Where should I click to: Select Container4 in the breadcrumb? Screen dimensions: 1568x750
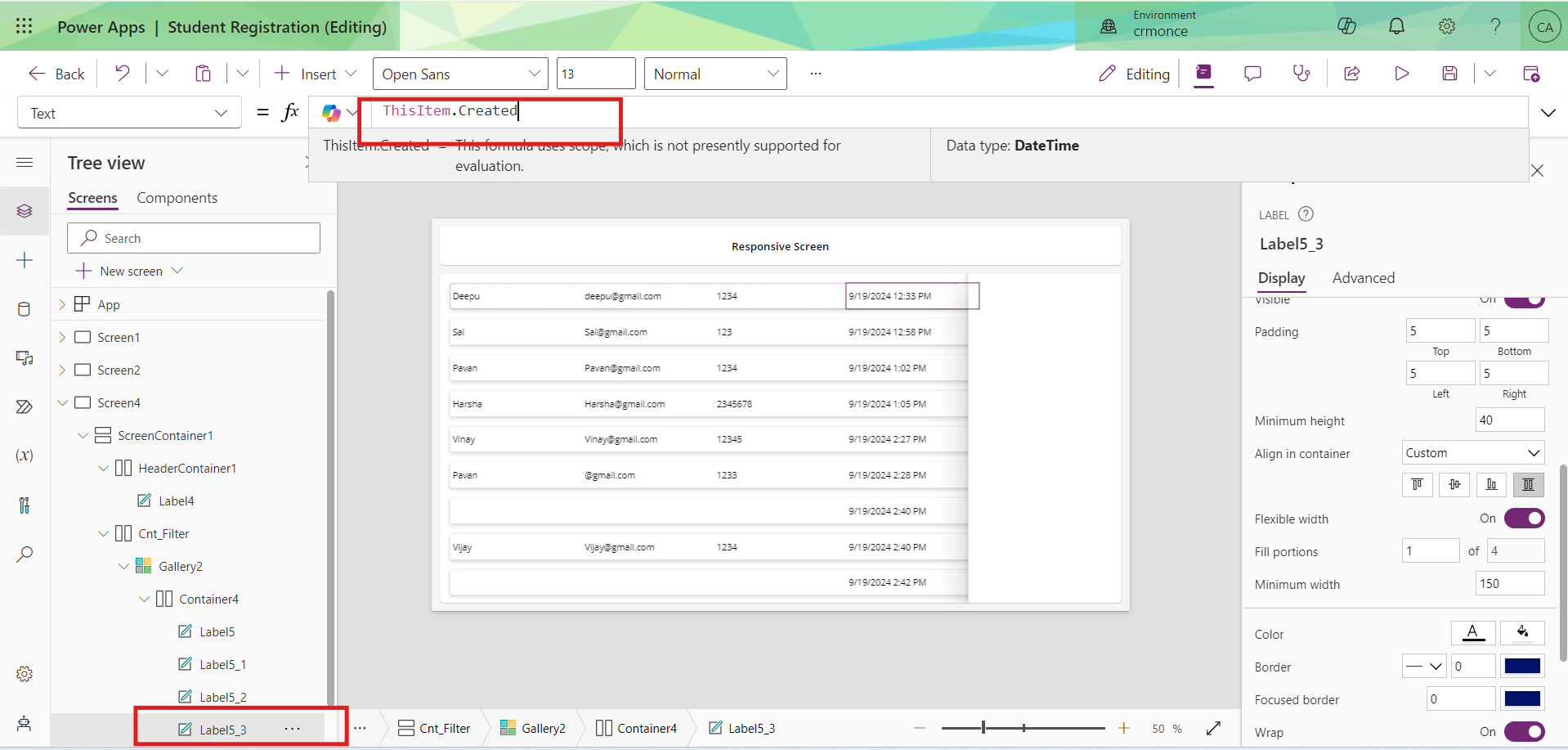[636, 728]
